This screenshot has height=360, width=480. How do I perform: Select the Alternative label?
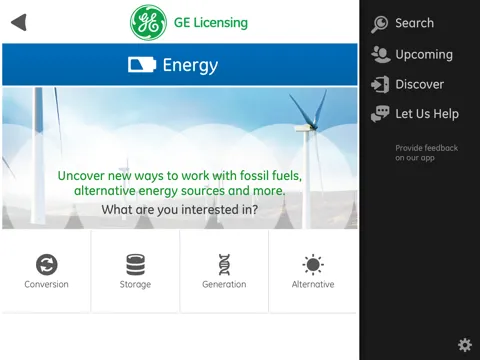(313, 284)
